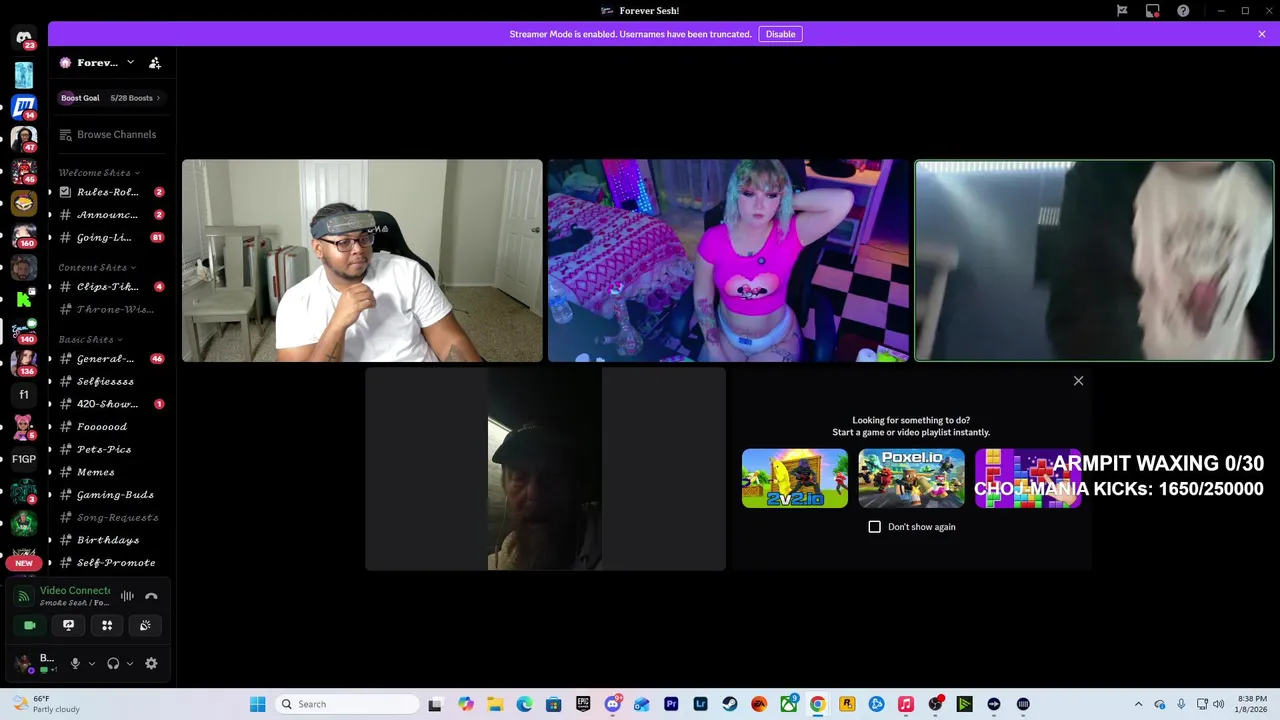Open the Forever Sesh server dropdown menu

[97, 63]
